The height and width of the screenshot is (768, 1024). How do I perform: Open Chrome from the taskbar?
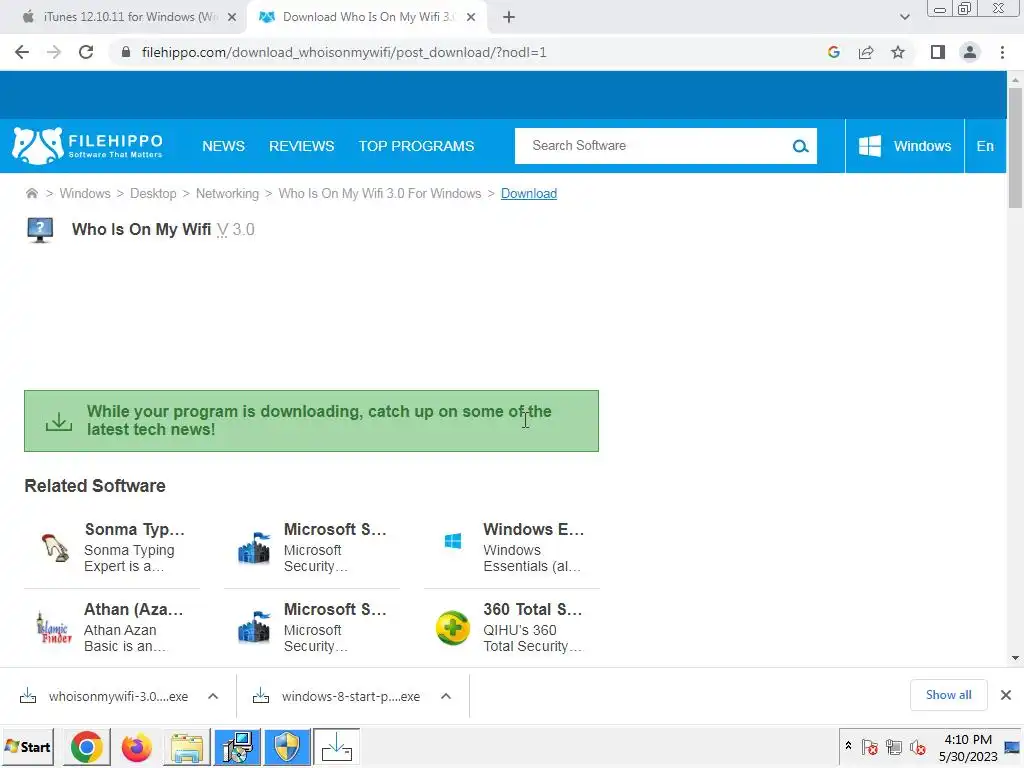(x=87, y=746)
